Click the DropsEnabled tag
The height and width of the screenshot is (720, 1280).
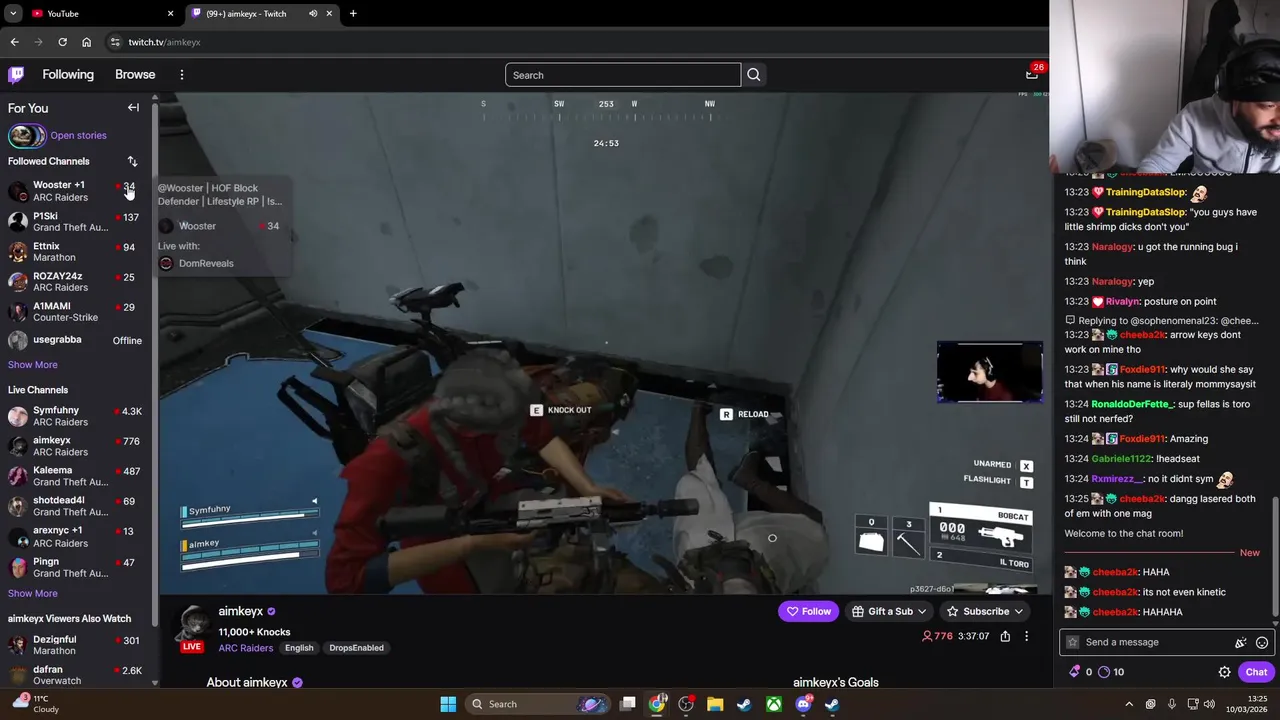tap(356, 648)
